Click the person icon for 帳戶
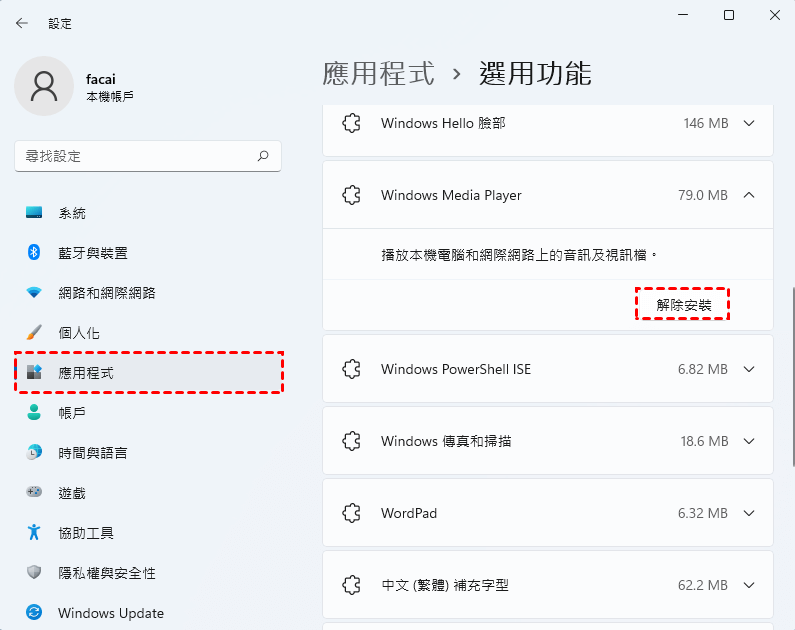 coord(34,412)
